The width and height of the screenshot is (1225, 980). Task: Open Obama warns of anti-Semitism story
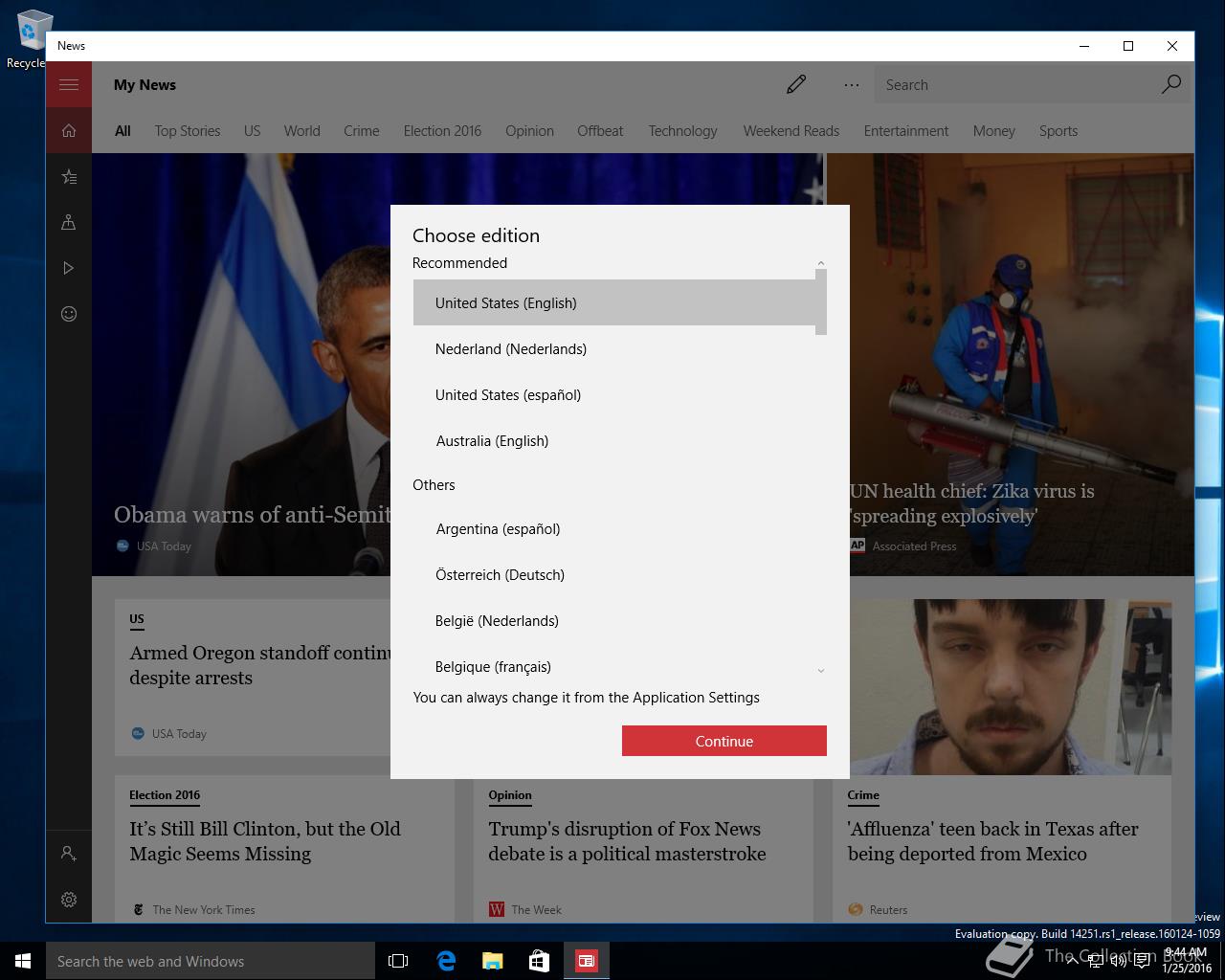[253, 515]
